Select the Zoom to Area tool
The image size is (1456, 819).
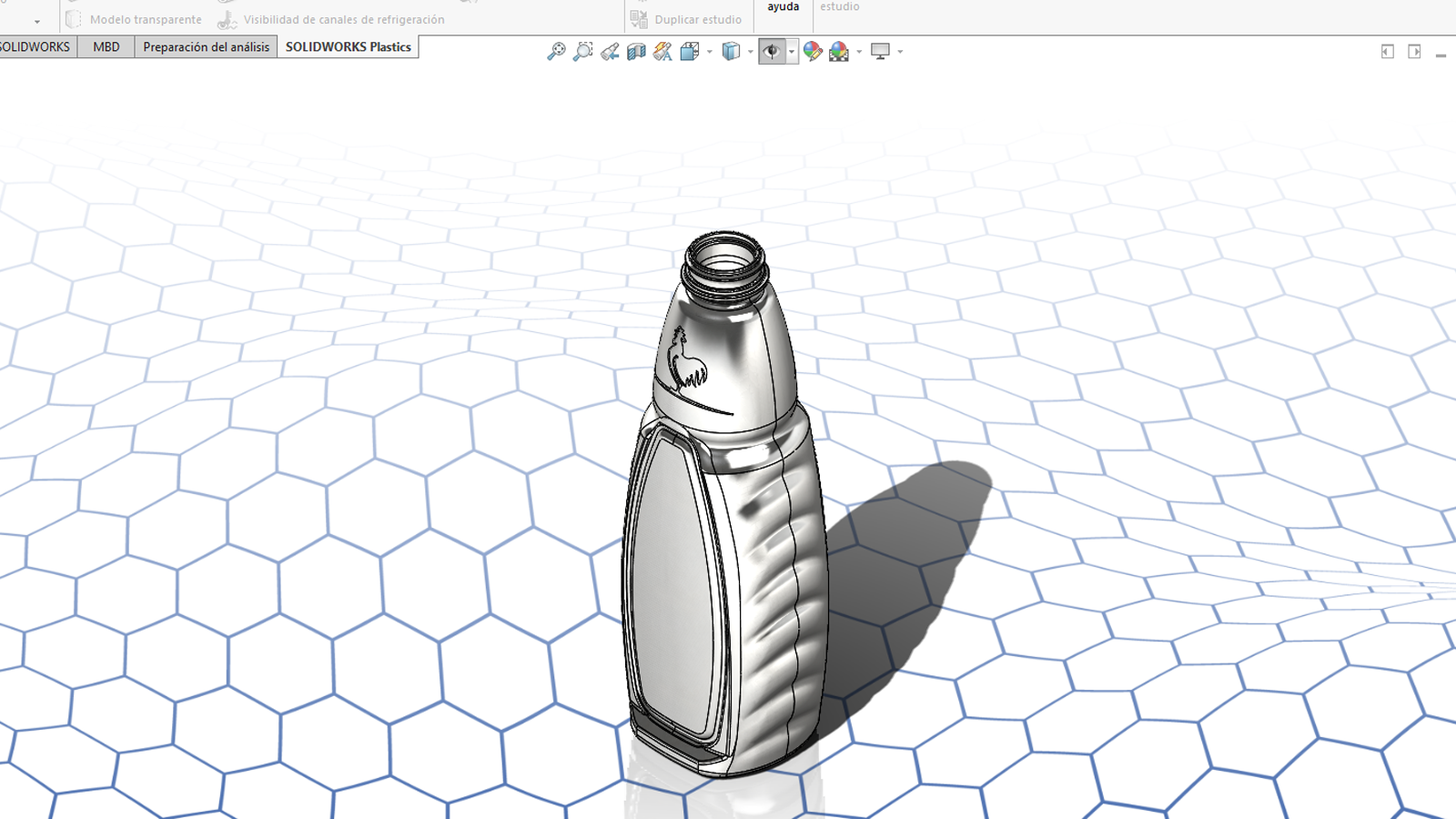tap(582, 52)
